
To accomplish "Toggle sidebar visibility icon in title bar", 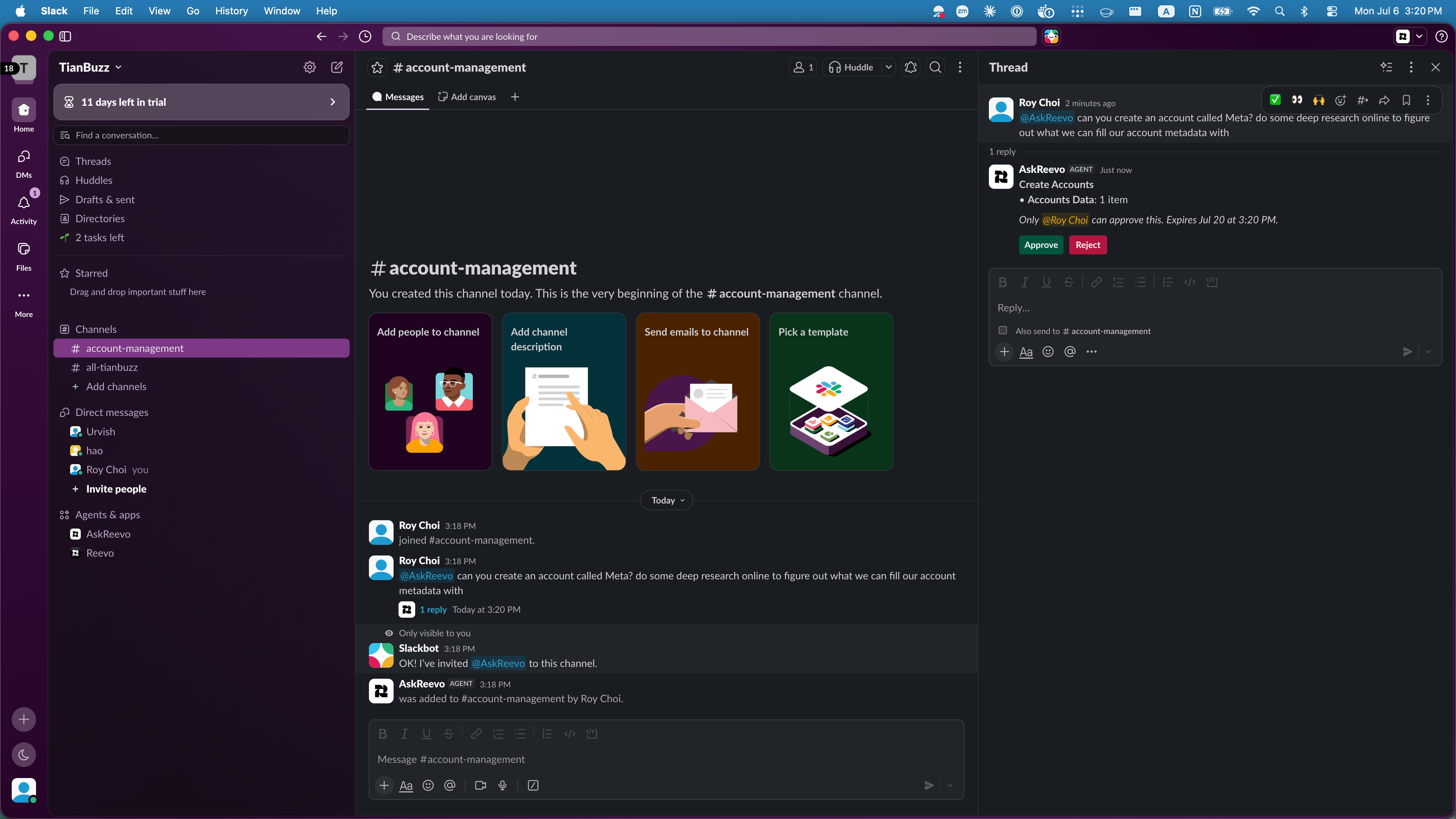I will pyautogui.click(x=65, y=36).
